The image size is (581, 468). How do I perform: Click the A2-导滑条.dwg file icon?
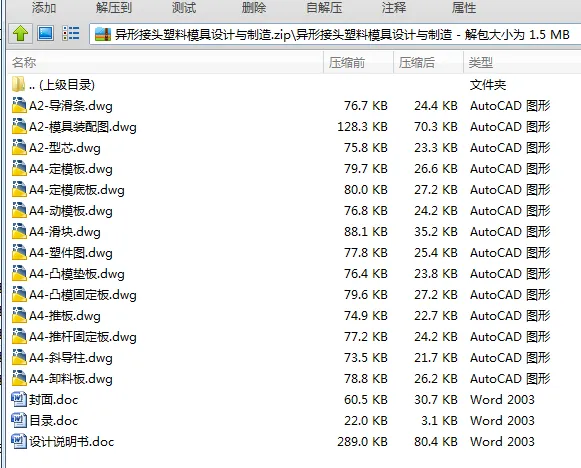pyautogui.click(x=19, y=106)
